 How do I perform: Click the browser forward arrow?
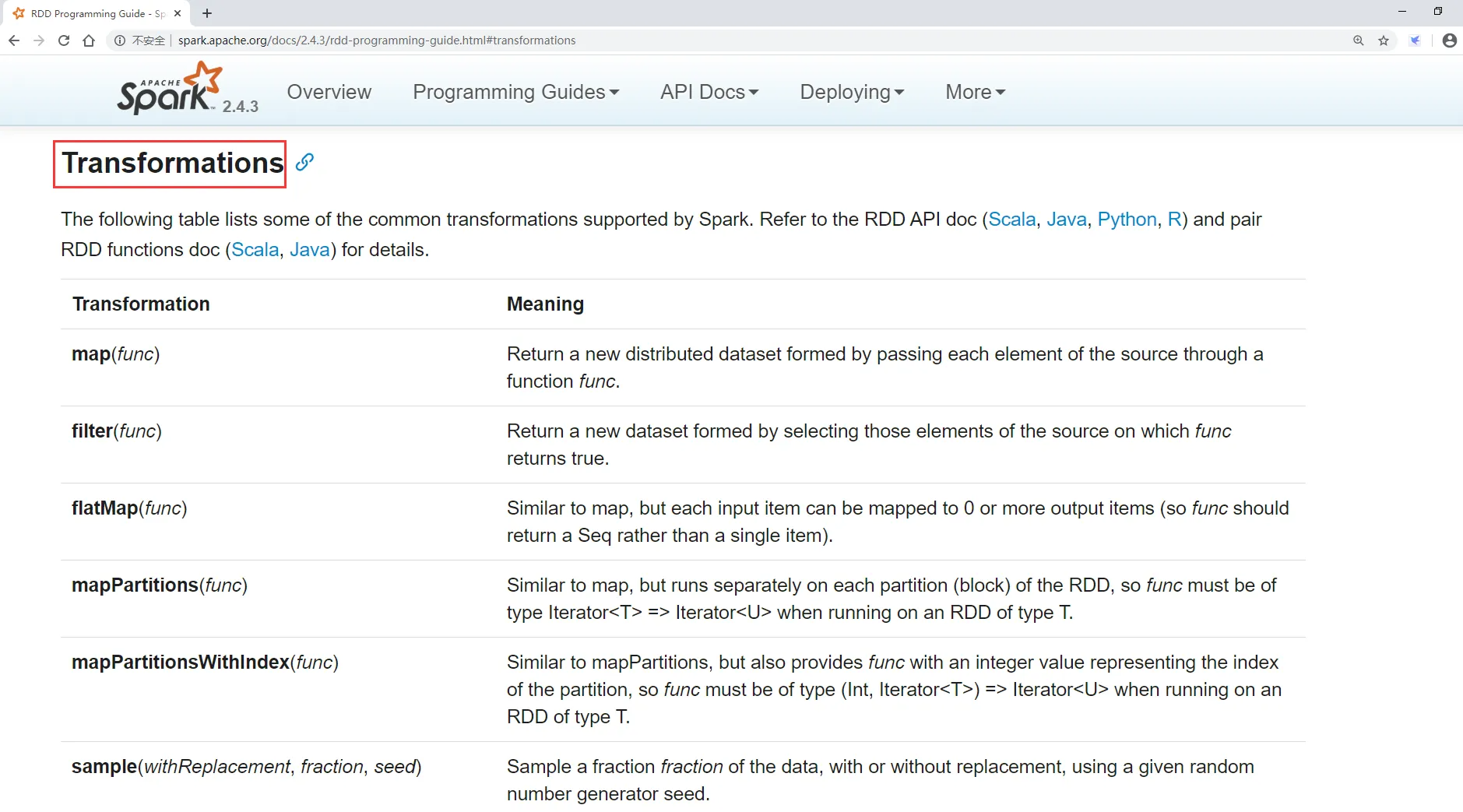[x=39, y=40]
